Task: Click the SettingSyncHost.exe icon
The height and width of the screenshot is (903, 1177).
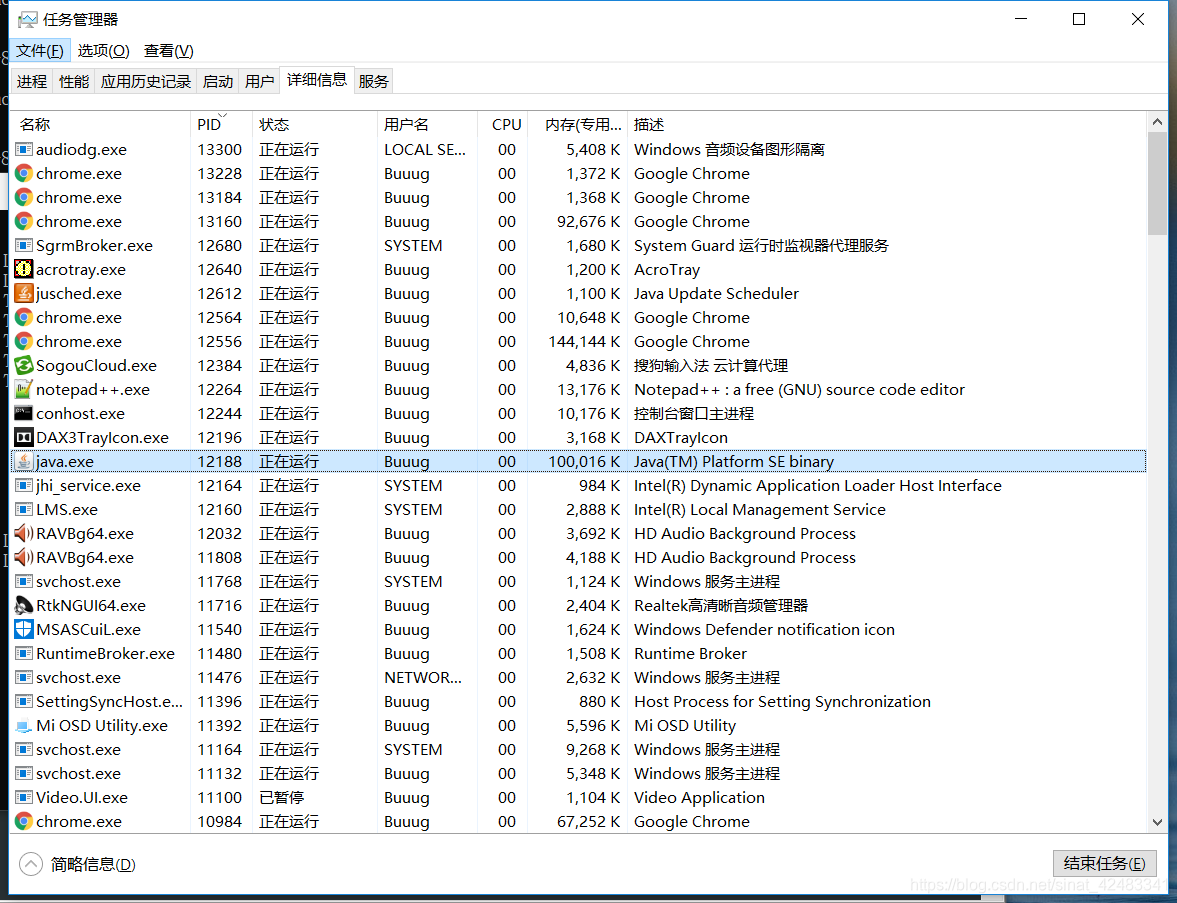Action: [x=24, y=702]
